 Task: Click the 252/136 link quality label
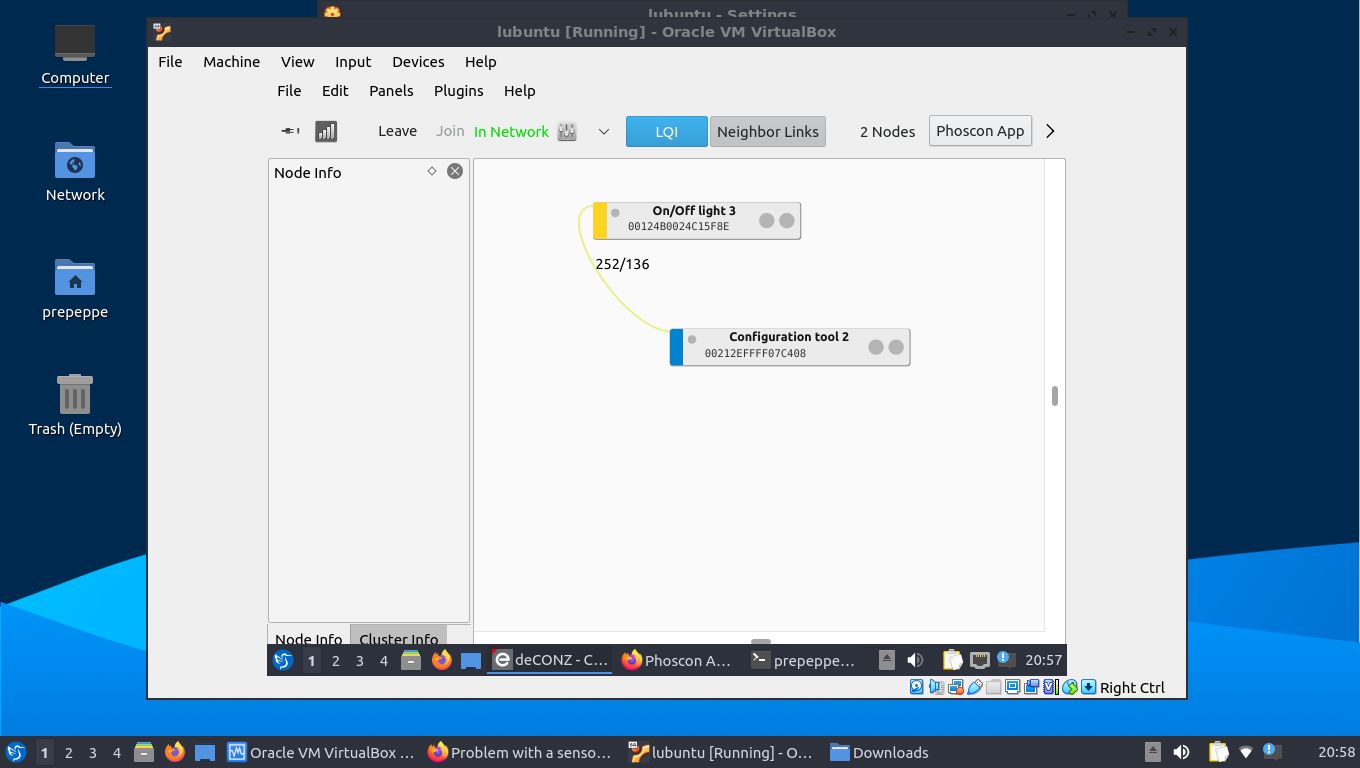[622, 264]
